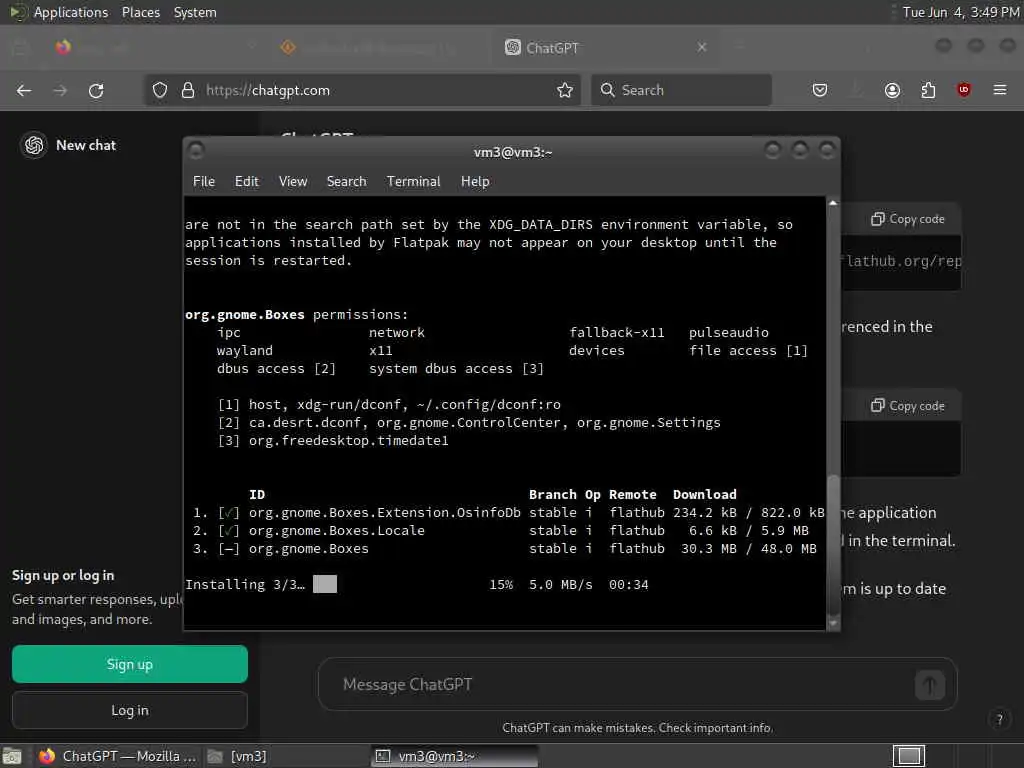Open the Terminal menu
1024x768 pixels.
413,182
